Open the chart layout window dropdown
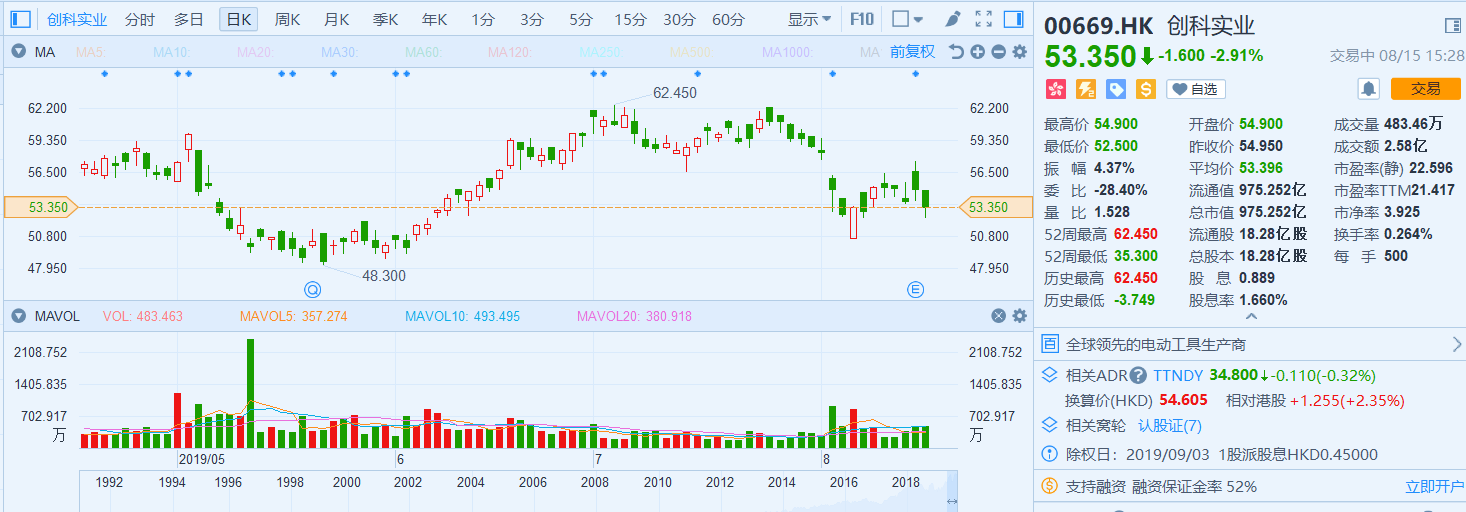The height and width of the screenshot is (512, 1466). [x=908, y=19]
